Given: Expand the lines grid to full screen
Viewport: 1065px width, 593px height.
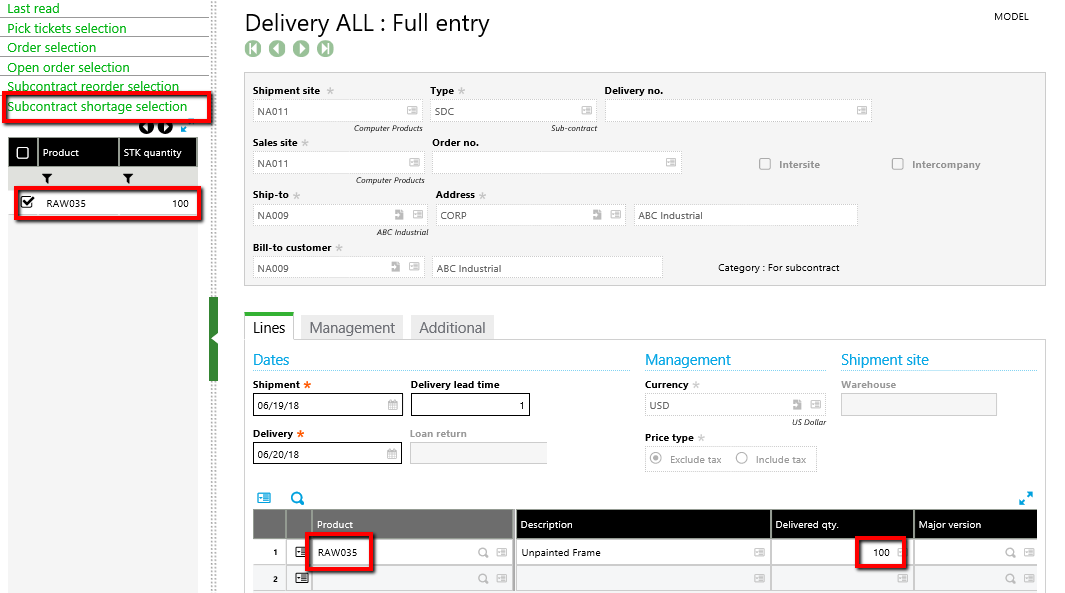Looking at the screenshot, I should (x=1025, y=498).
